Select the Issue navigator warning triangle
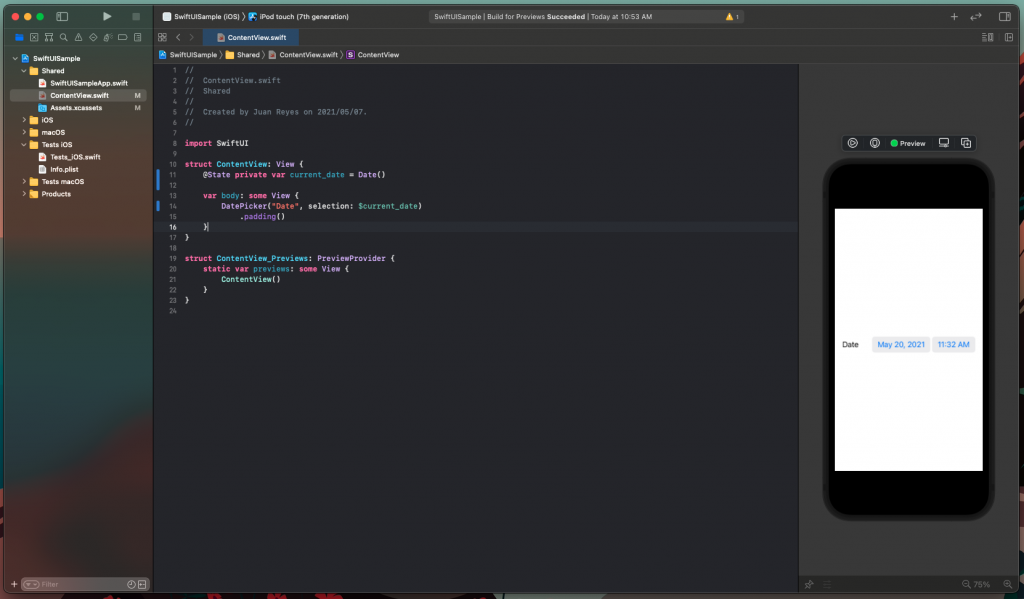This screenshot has height=599, width=1024. coord(79,37)
